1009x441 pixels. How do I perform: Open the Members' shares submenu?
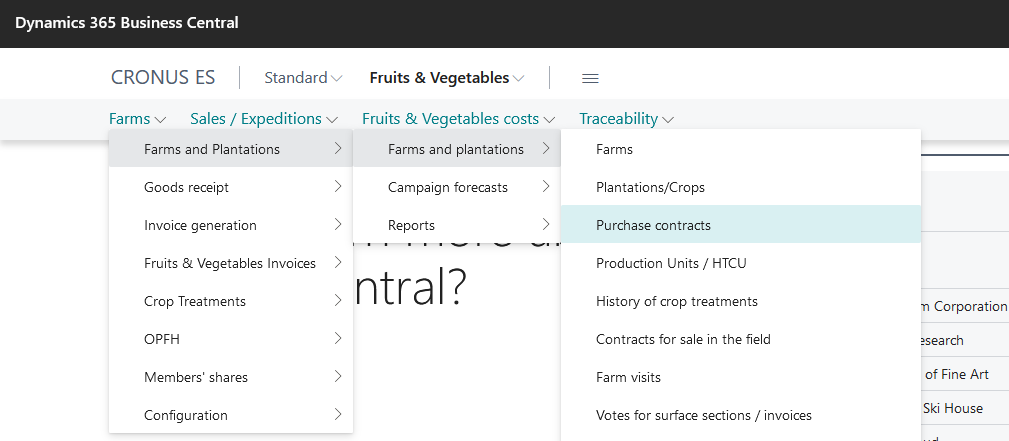[231, 377]
